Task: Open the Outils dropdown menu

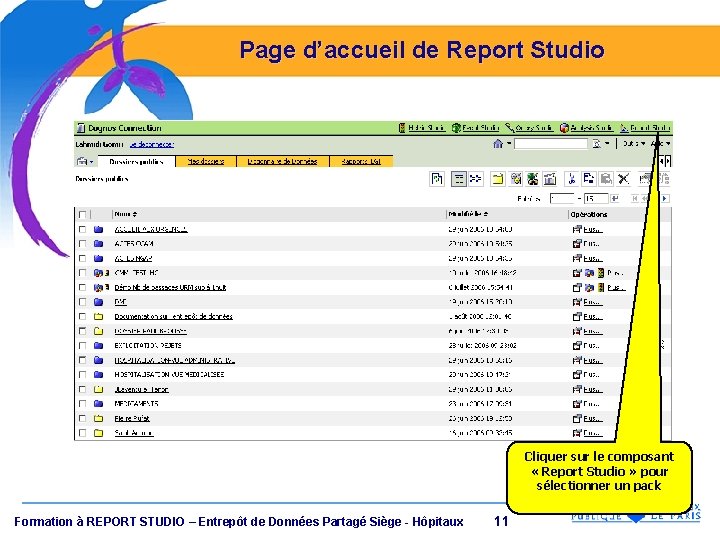Action: [x=634, y=144]
